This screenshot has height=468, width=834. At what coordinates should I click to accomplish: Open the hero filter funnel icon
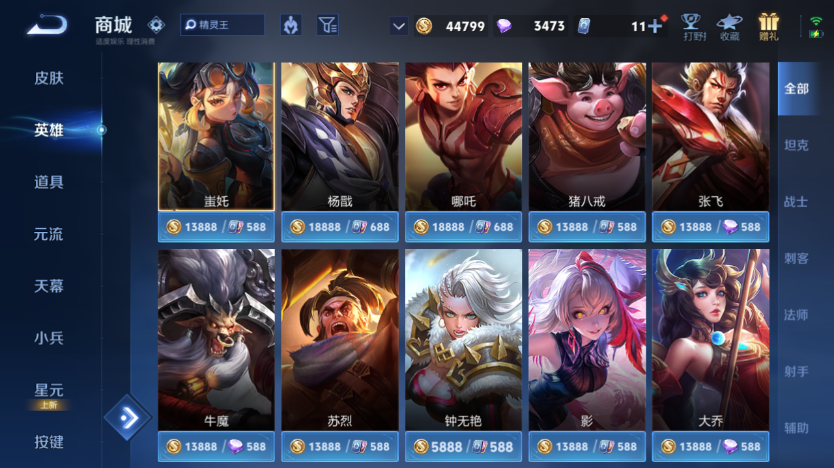(327, 25)
